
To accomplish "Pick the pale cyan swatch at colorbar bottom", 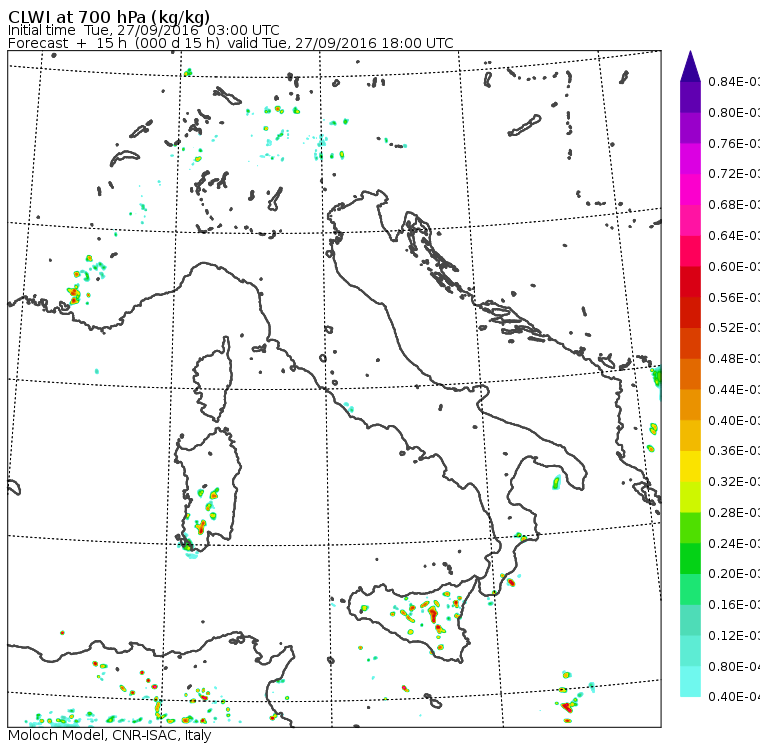I will tap(690, 682).
